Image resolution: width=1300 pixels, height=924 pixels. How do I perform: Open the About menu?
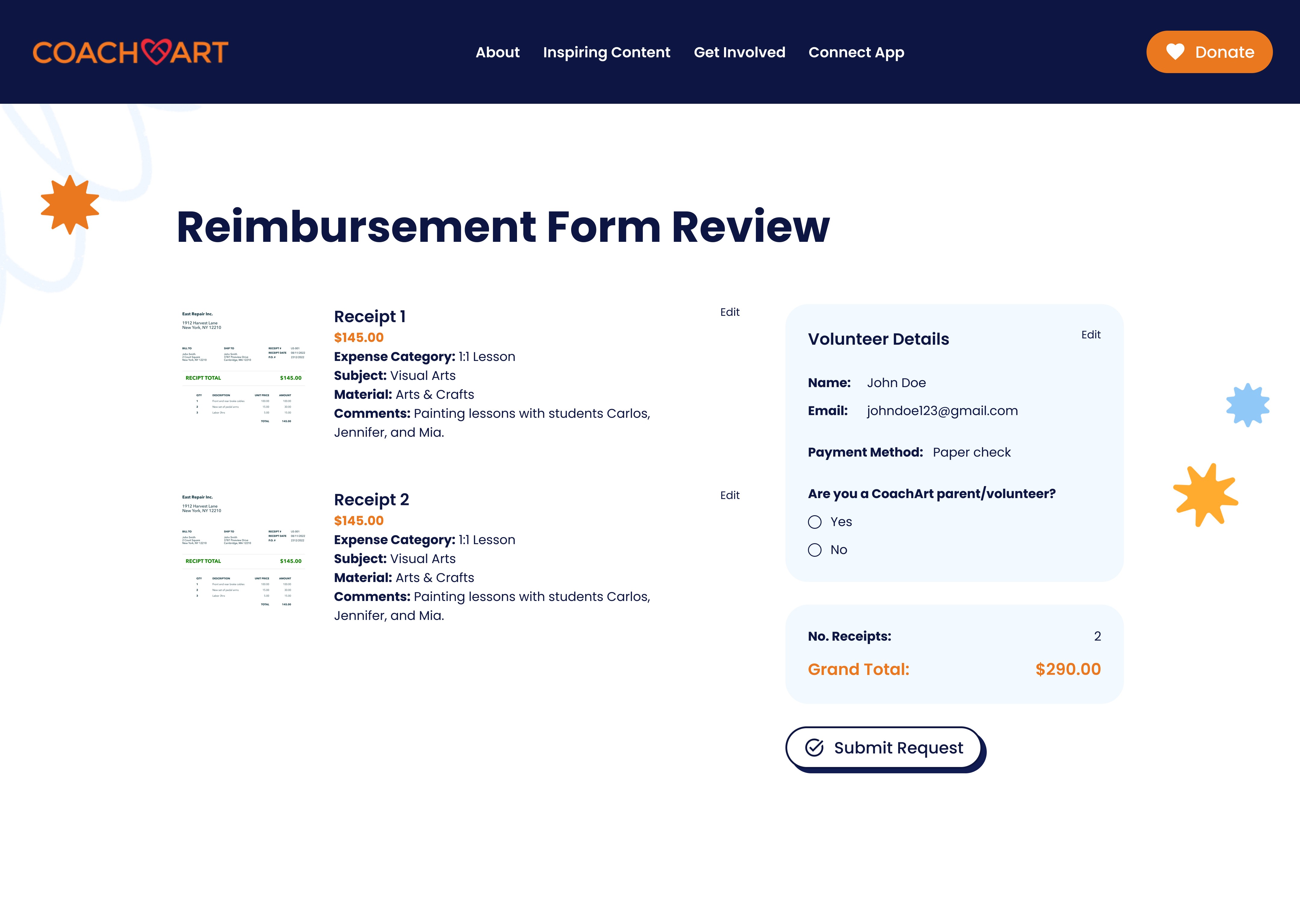[x=497, y=52]
